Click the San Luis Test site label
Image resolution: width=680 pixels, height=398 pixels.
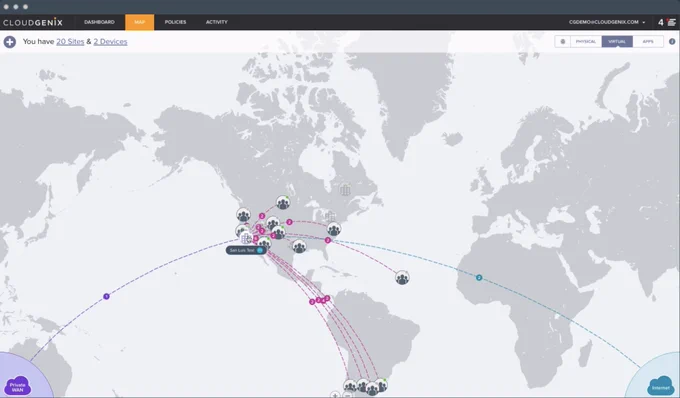point(246,250)
